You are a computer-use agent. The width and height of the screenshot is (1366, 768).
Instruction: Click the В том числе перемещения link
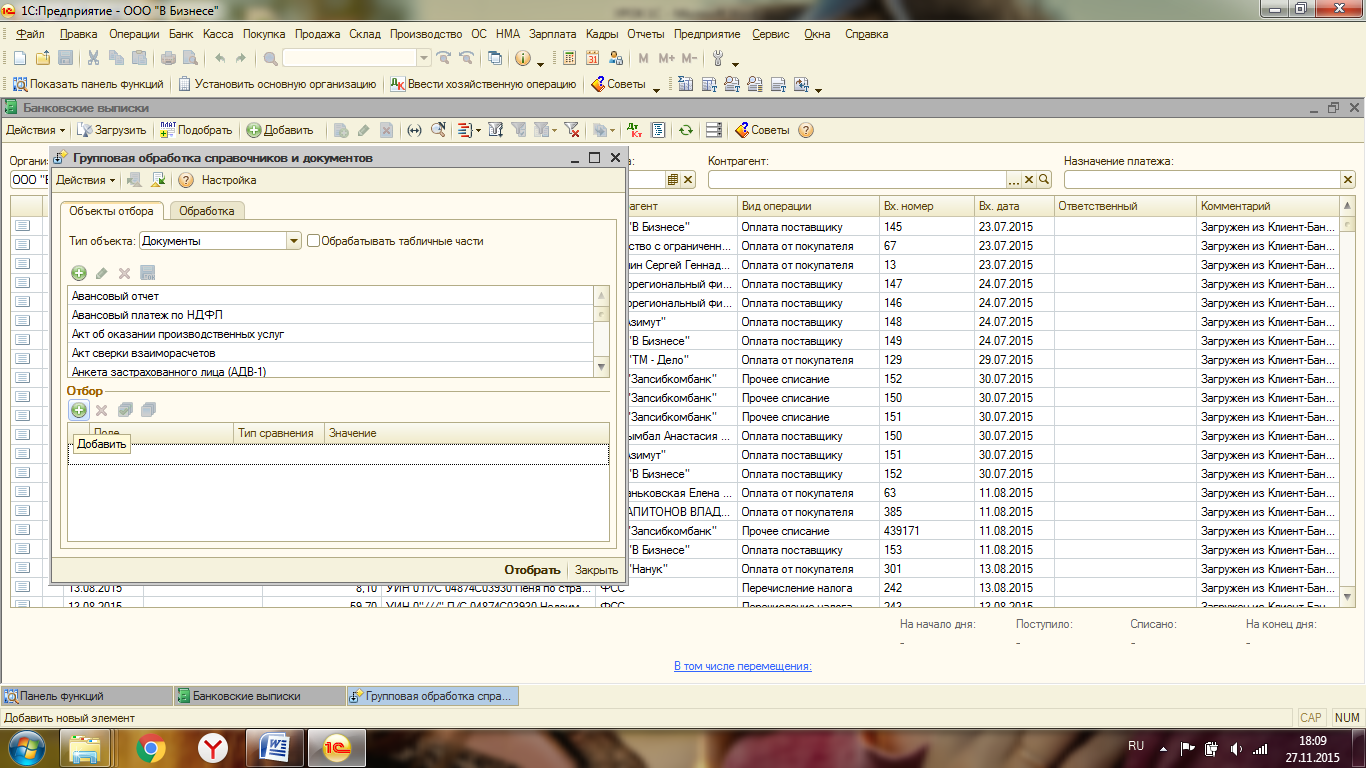click(743, 666)
